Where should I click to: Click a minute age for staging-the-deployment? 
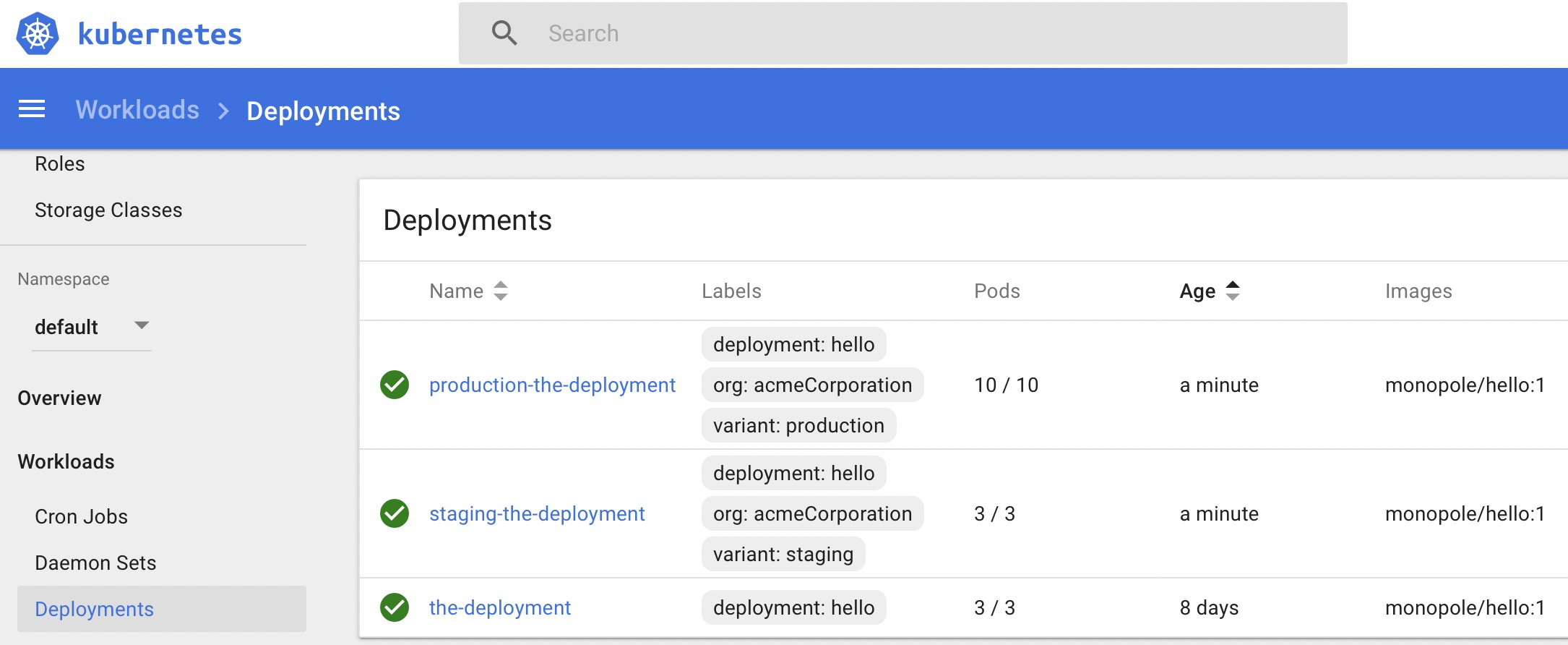point(1219,513)
